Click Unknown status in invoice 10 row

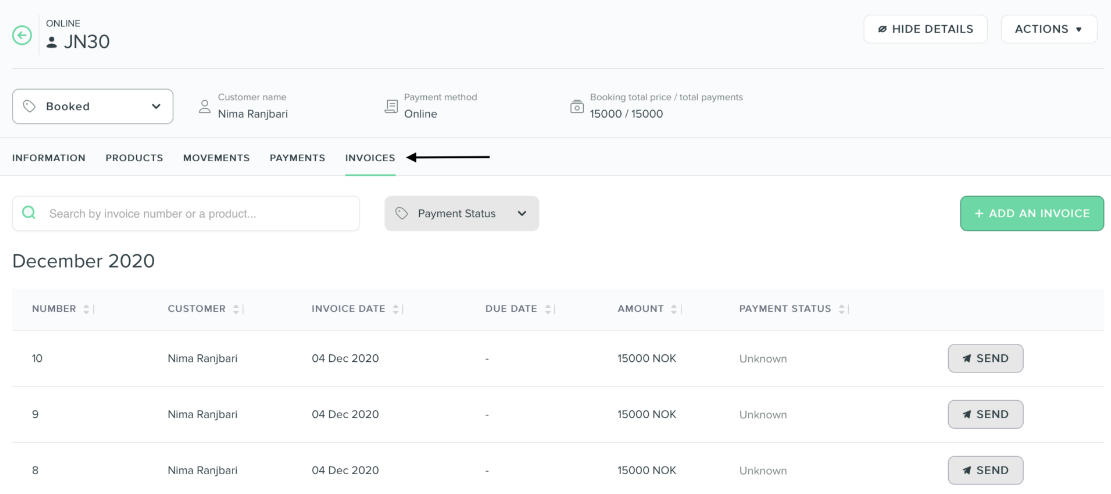click(763, 359)
